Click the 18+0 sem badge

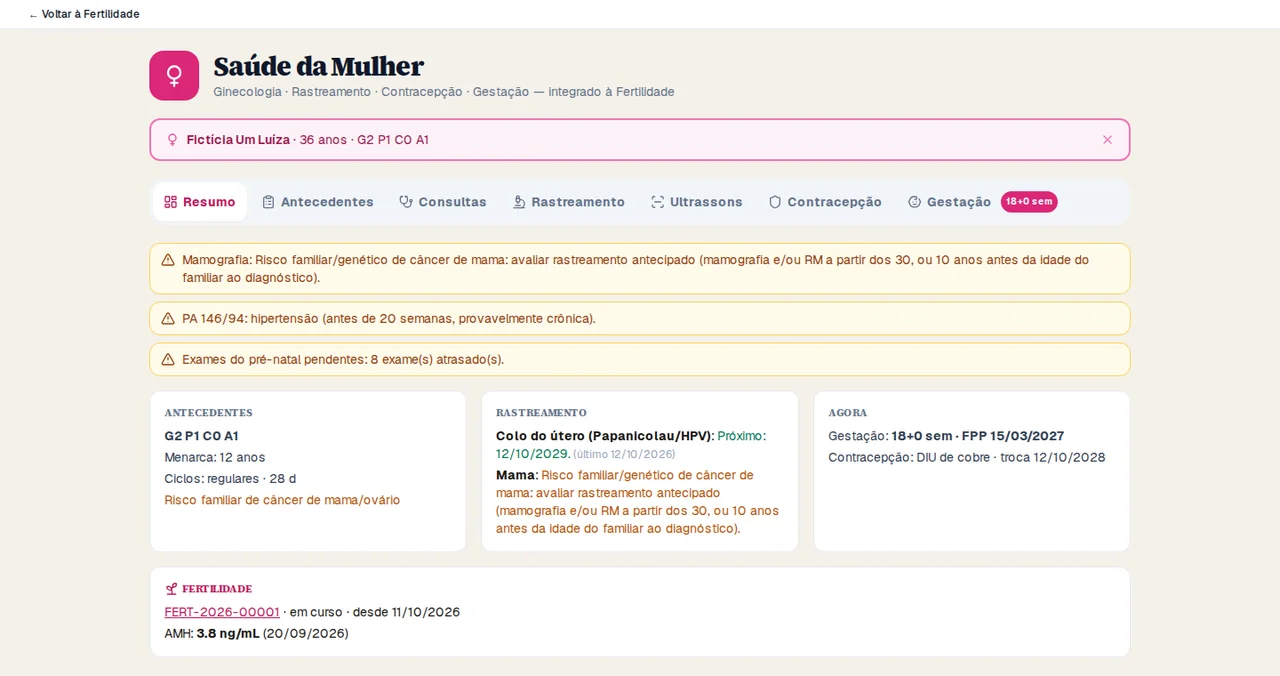pos(1029,202)
